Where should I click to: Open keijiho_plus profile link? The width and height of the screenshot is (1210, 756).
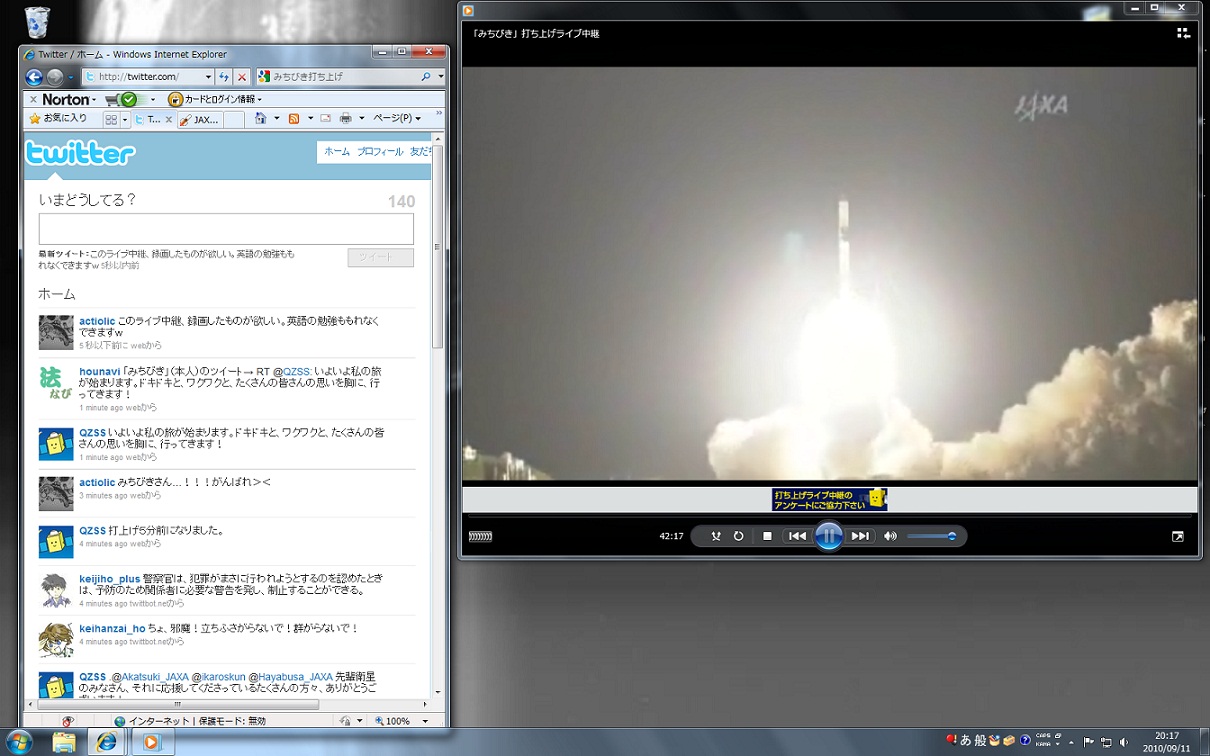(110, 579)
